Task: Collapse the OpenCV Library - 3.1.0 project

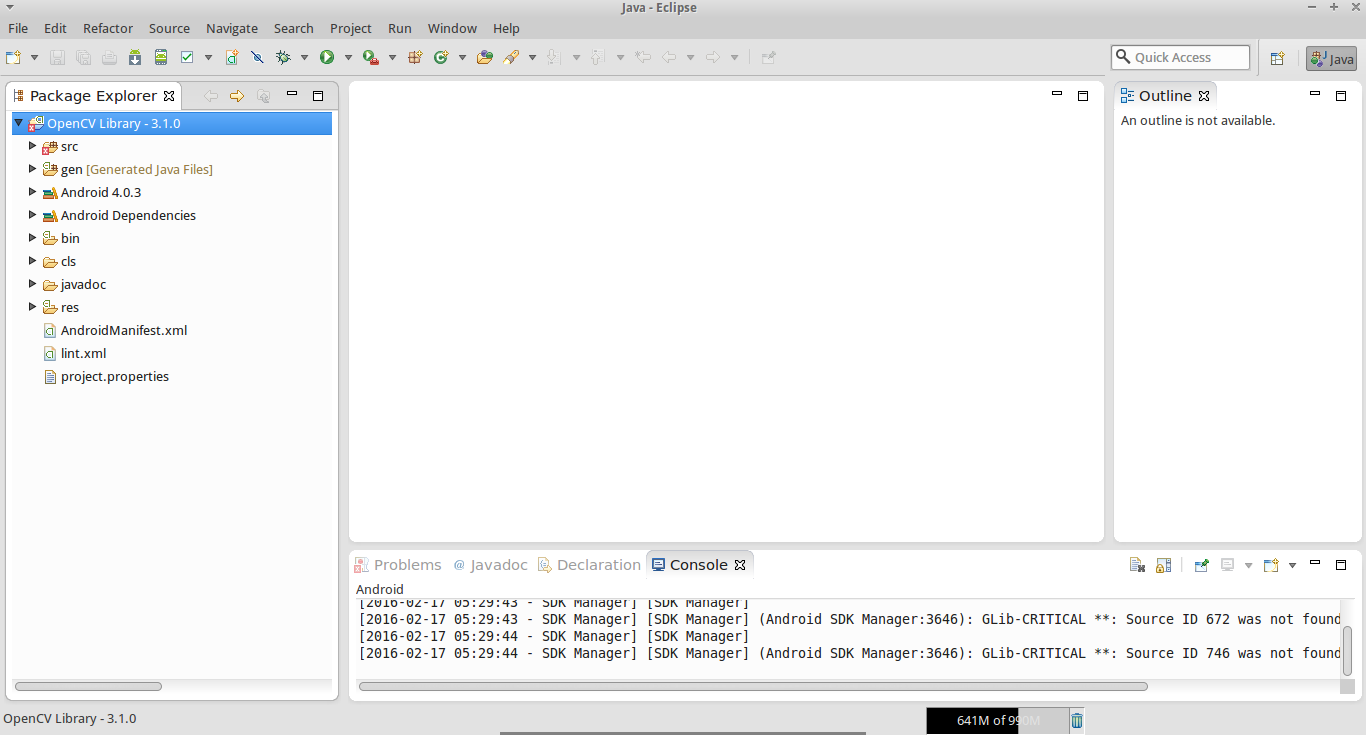Action: (19, 123)
